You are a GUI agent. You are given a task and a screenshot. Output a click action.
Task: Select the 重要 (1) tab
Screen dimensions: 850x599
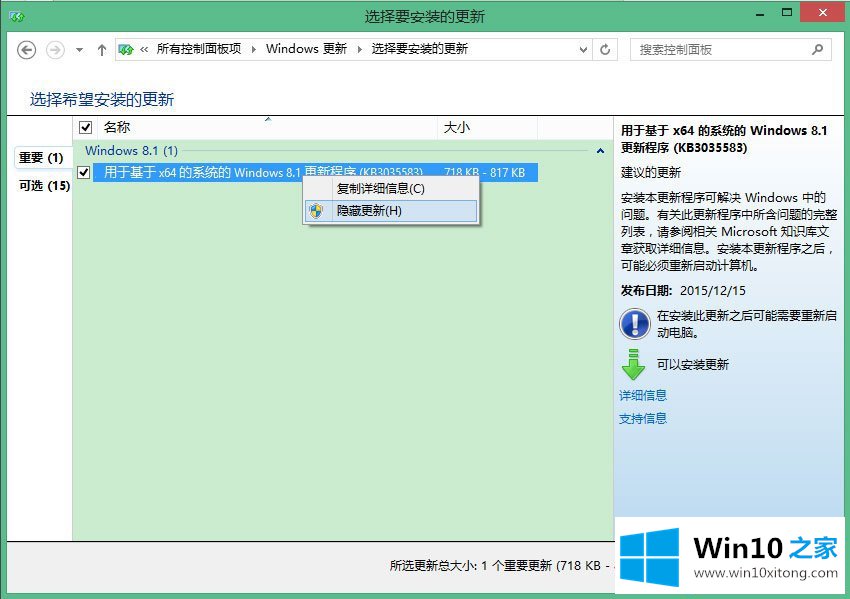click(x=42, y=158)
